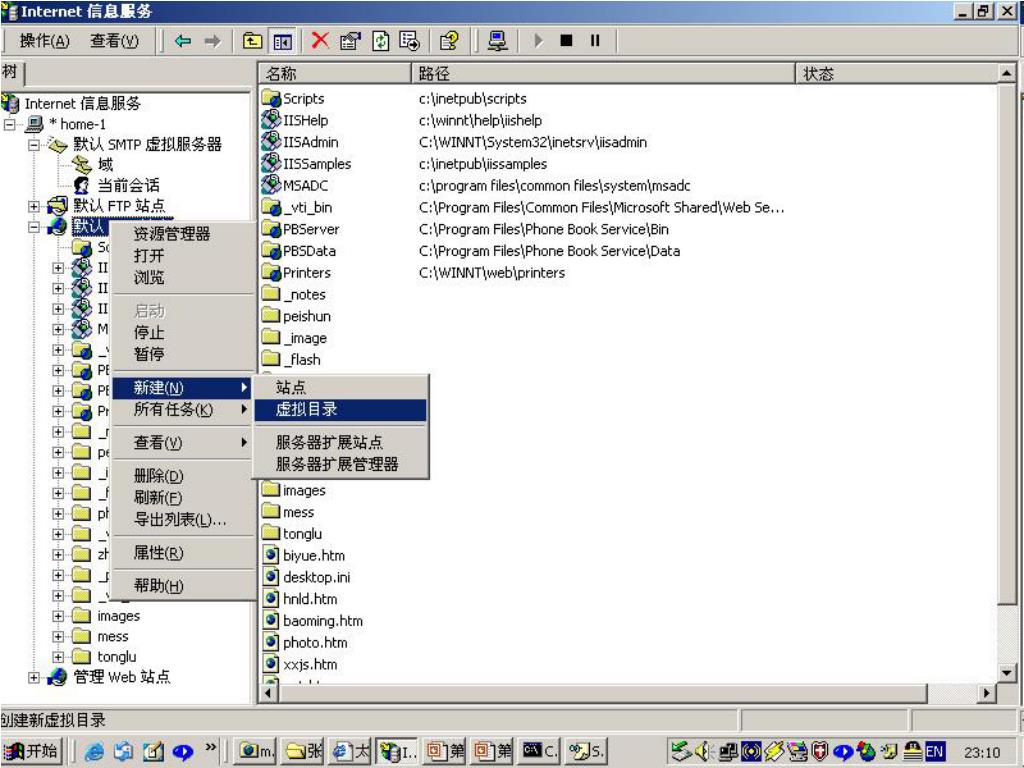Select 域 under the SMTP server
The height and width of the screenshot is (768, 1024).
(x=105, y=165)
